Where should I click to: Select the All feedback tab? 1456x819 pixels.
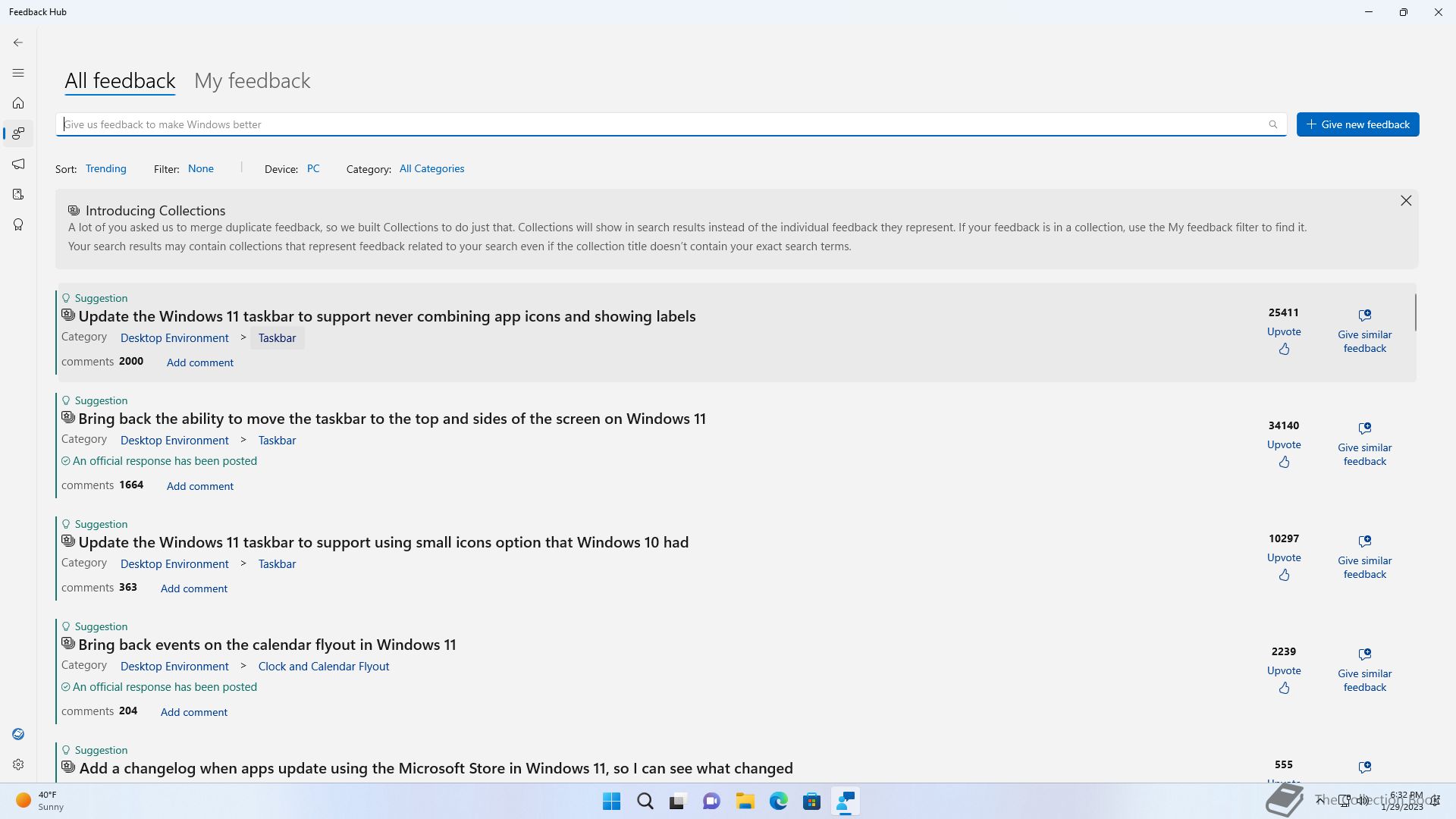pyautogui.click(x=120, y=80)
